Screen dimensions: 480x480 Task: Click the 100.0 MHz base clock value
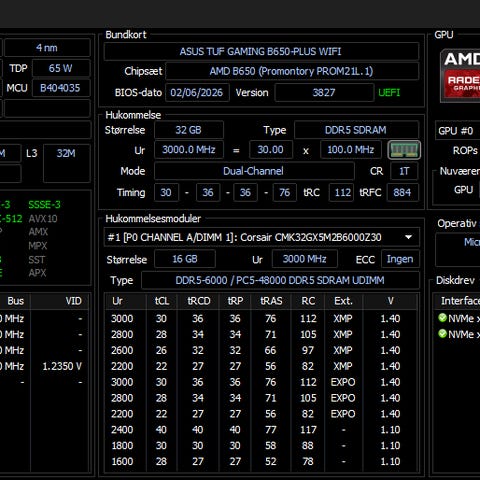click(x=351, y=150)
